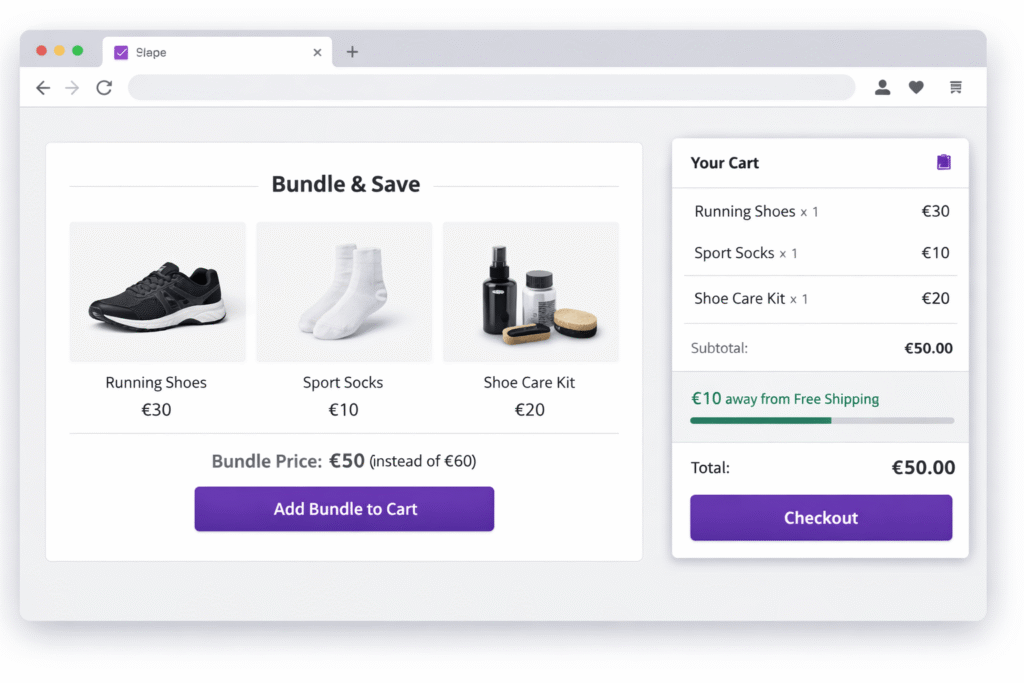
Task: Click the purple cart icon beside Your Cart
Action: (943, 161)
